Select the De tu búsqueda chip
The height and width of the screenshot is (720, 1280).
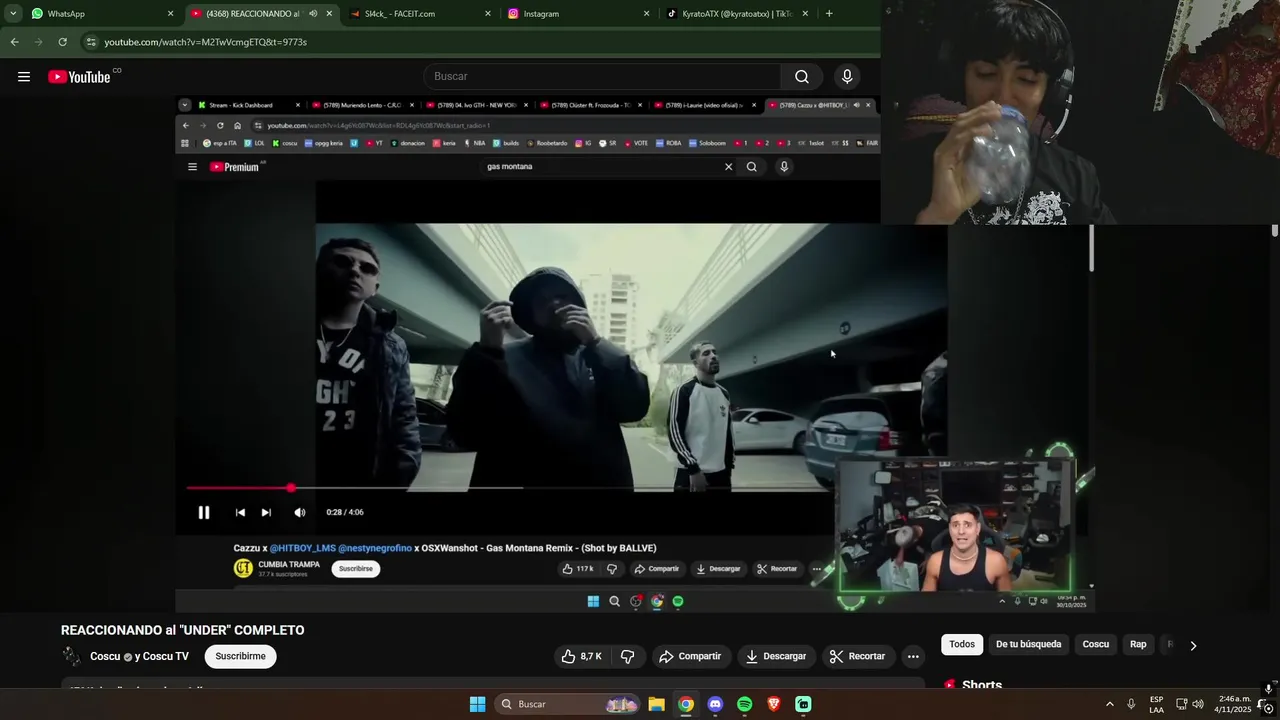(1028, 644)
